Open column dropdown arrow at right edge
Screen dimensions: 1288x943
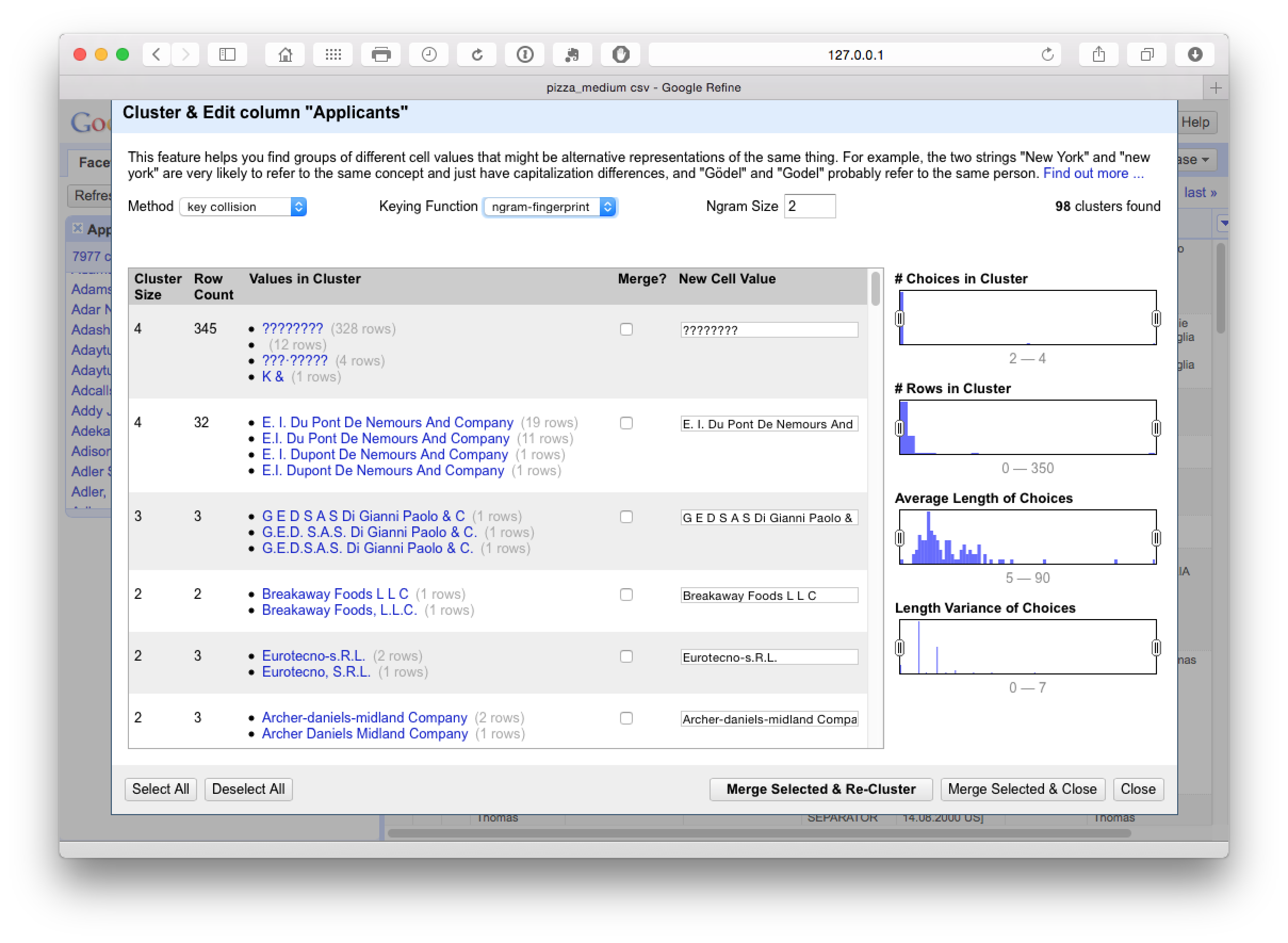(x=1223, y=223)
